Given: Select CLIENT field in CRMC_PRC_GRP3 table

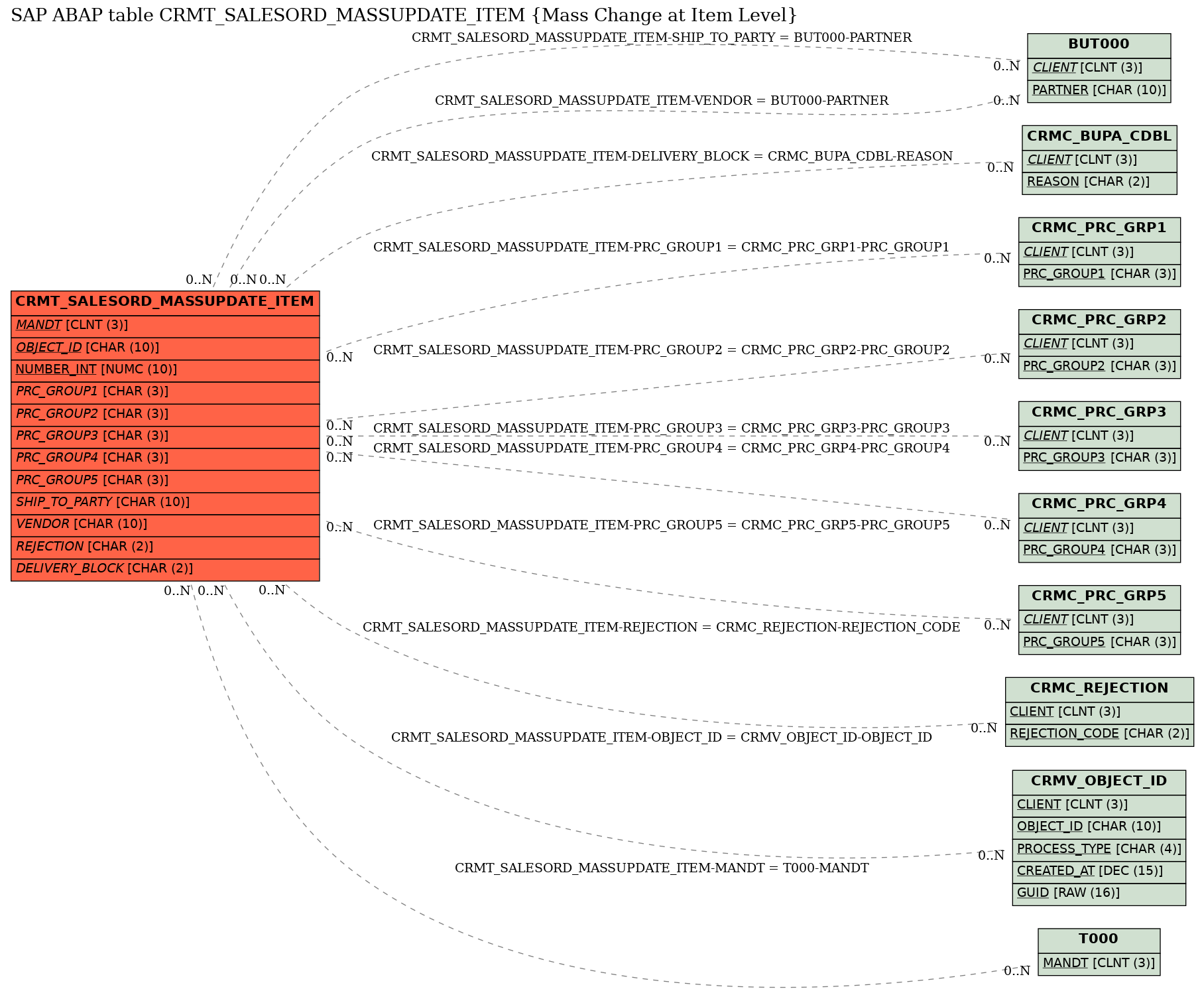Looking at the screenshot, I should coord(1099,436).
